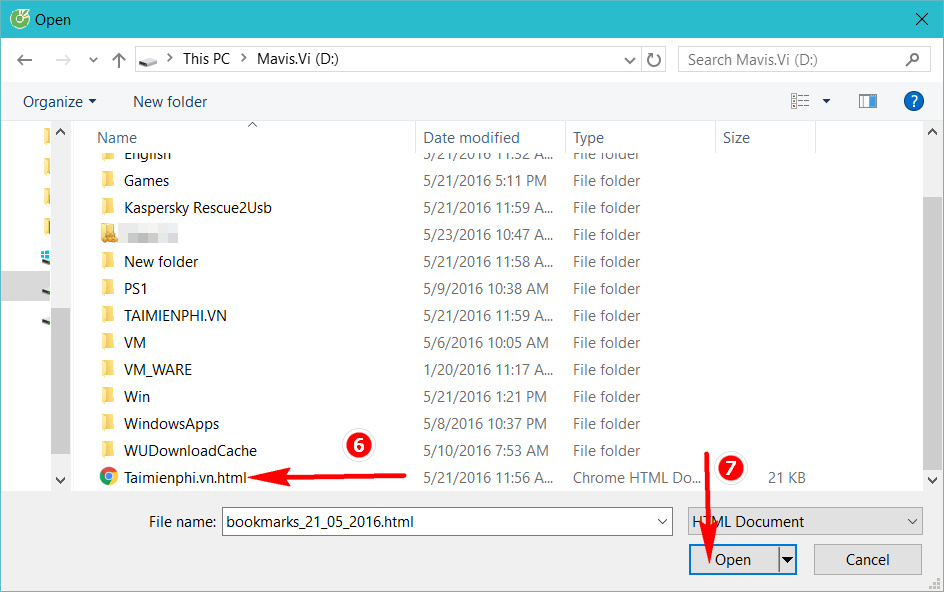
Task: Click the New folder button
Action: coord(170,101)
